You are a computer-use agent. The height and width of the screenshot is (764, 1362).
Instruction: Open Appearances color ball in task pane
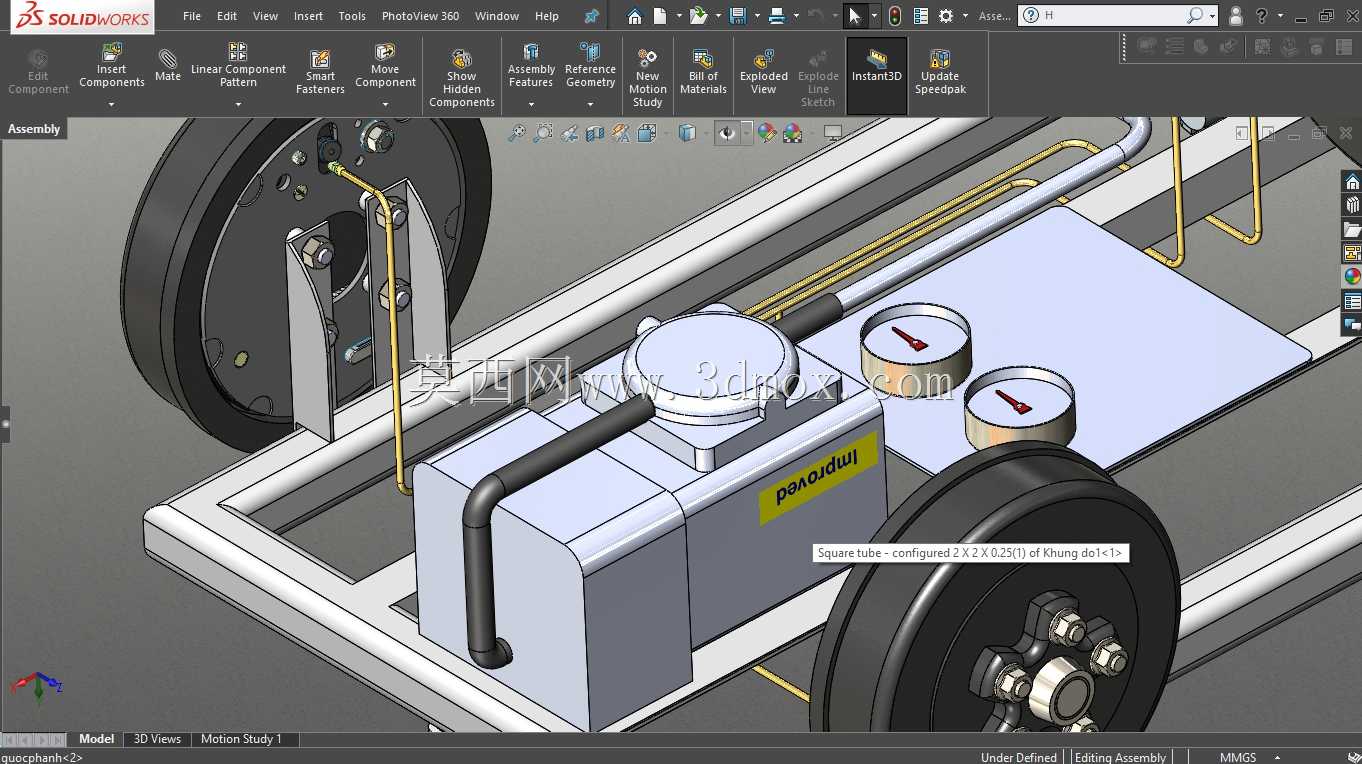pos(1352,277)
